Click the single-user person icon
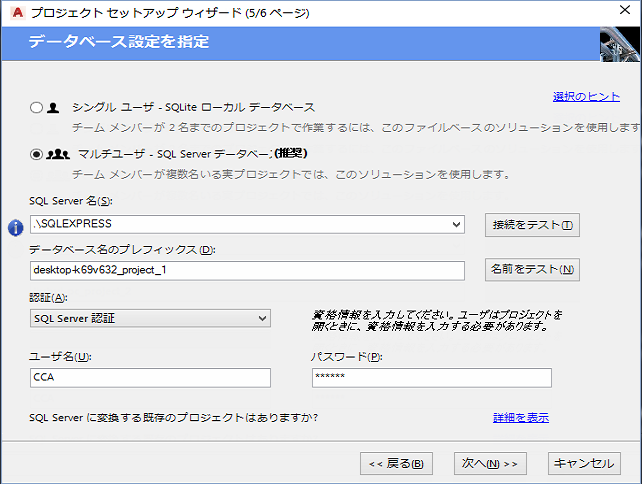This screenshot has width=642, height=484. coord(53,108)
